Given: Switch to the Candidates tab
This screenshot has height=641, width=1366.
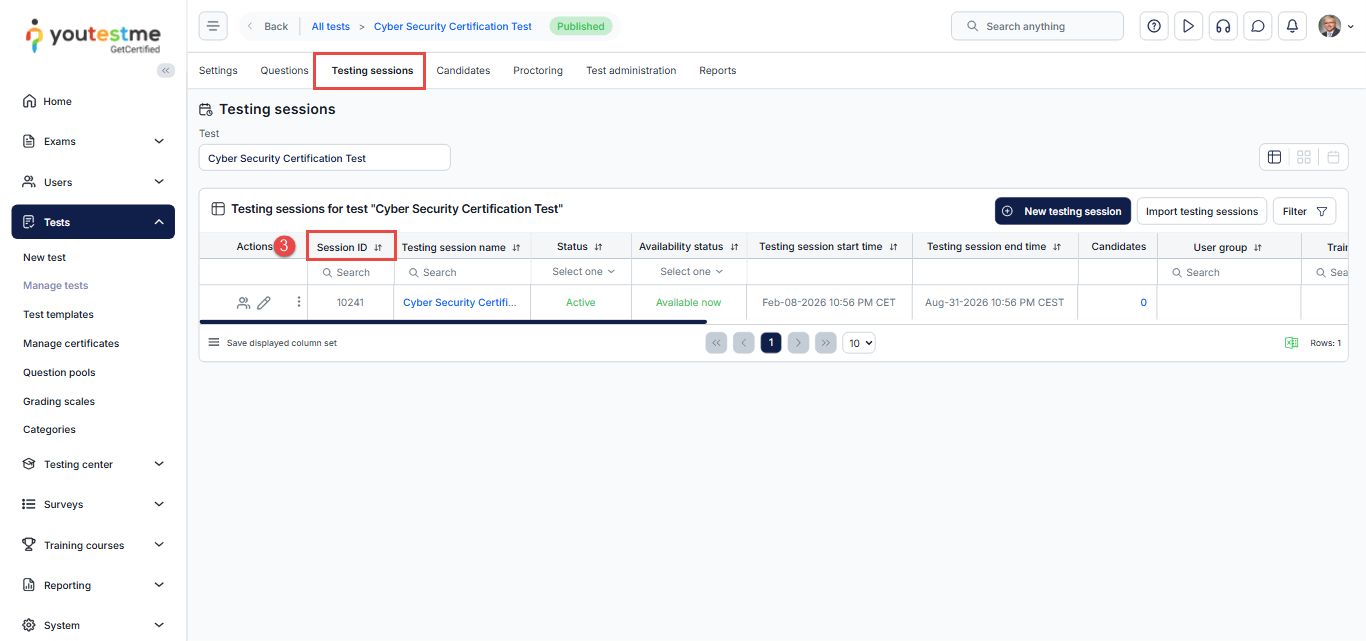Looking at the screenshot, I should (x=463, y=71).
